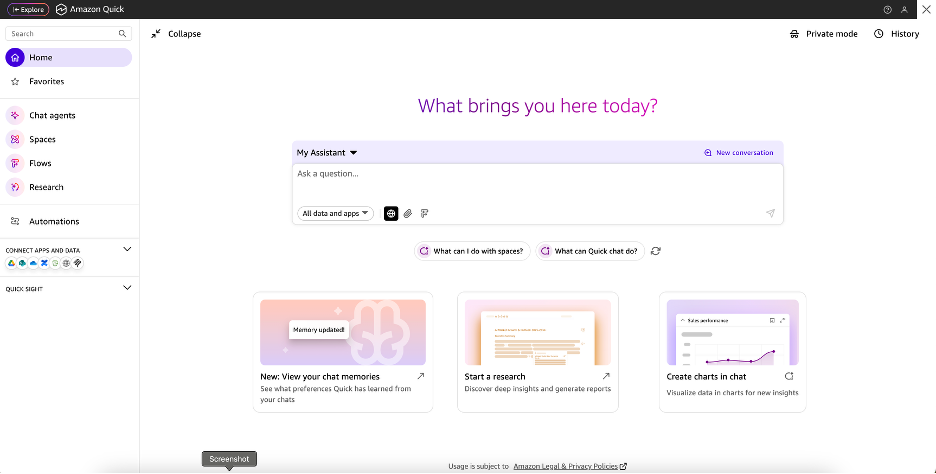Click the SharePoint connector icon
936x474 pixels.
[22, 263]
